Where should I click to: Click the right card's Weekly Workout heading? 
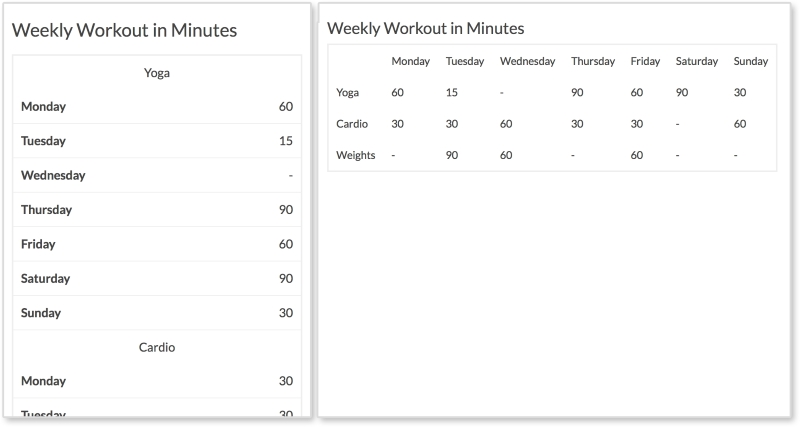tap(425, 28)
